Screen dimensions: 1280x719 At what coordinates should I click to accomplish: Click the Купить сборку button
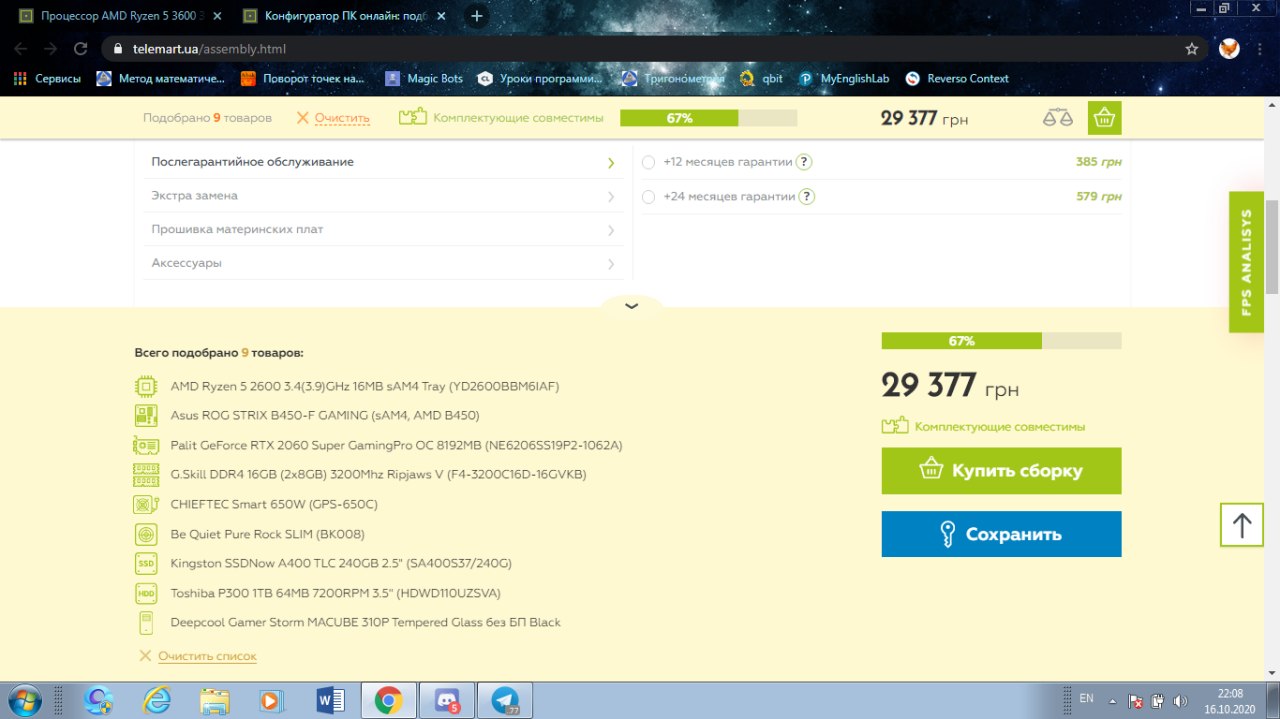[x=1001, y=471]
